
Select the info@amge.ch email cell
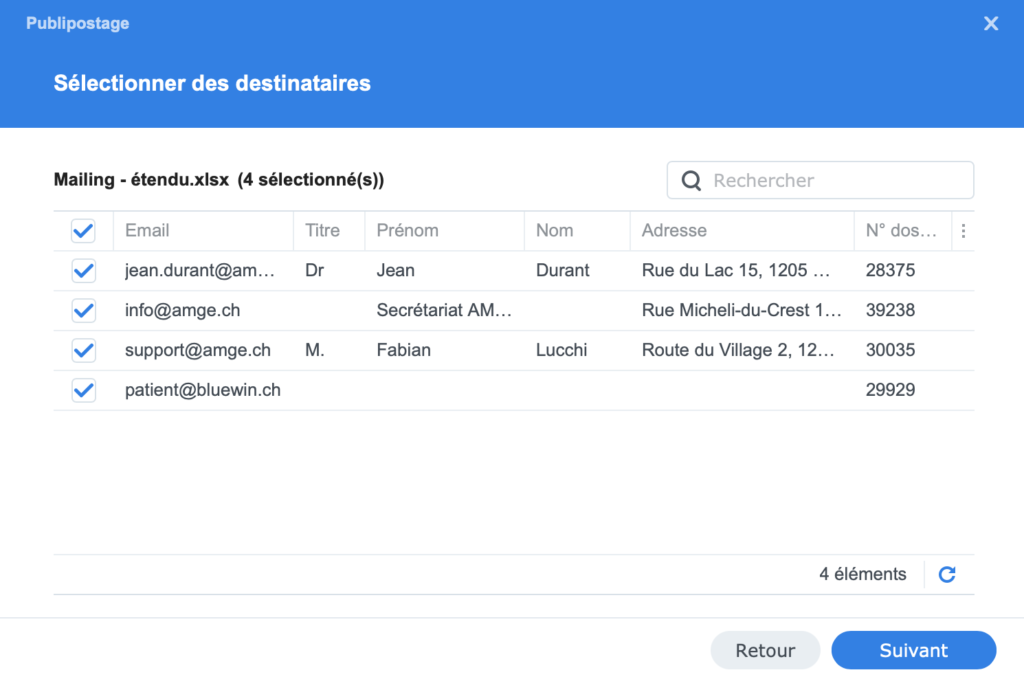(182, 310)
